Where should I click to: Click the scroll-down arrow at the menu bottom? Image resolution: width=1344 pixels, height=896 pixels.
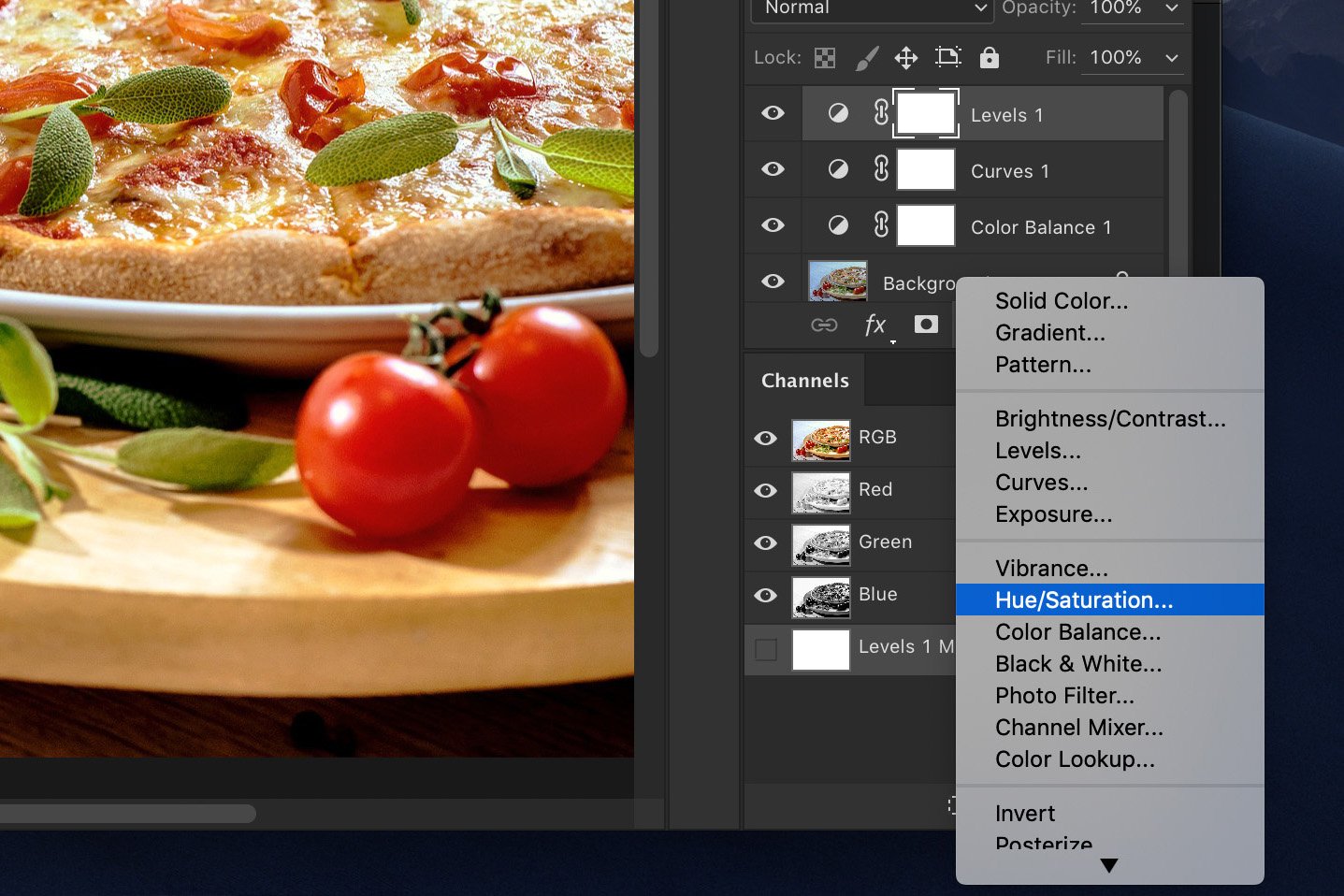coord(1108,865)
